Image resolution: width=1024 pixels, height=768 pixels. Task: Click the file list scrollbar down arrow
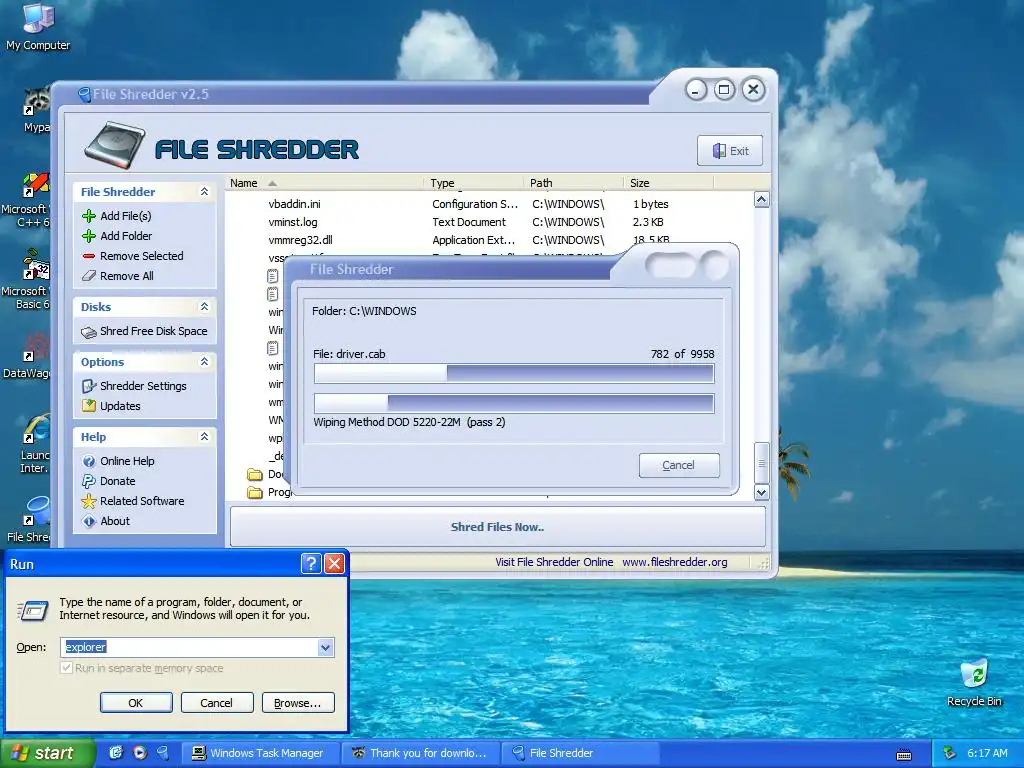(x=761, y=492)
